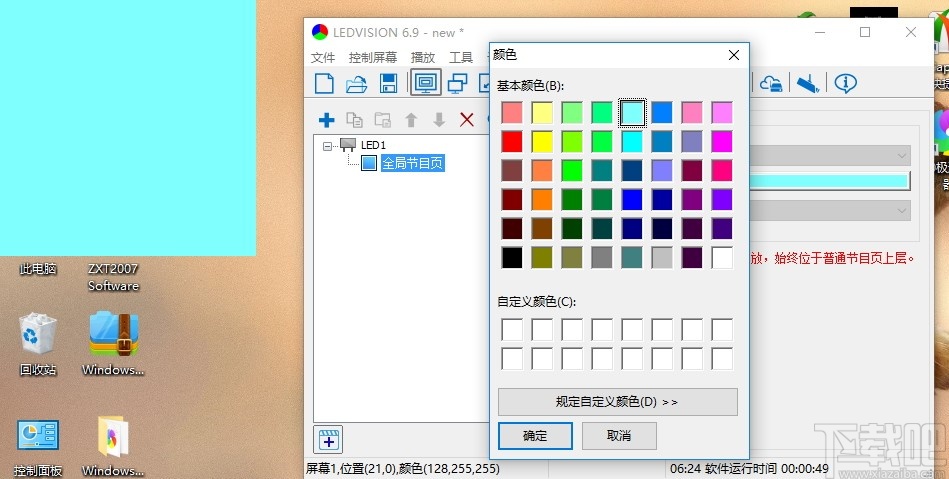The width and height of the screenshot is (949, 479).
Task: Select the white basic color swatch
Action: 722,257
